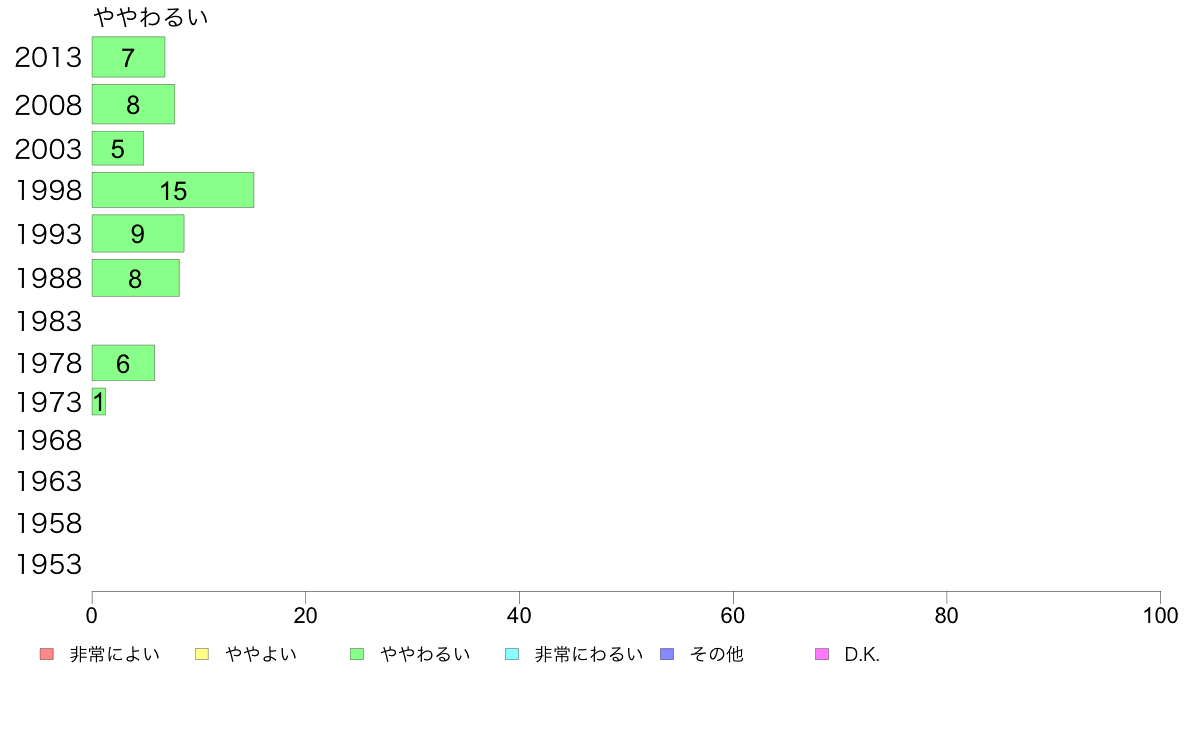Select the 2008 bar showing 8

pyautogui.click(x=133, y=104)
